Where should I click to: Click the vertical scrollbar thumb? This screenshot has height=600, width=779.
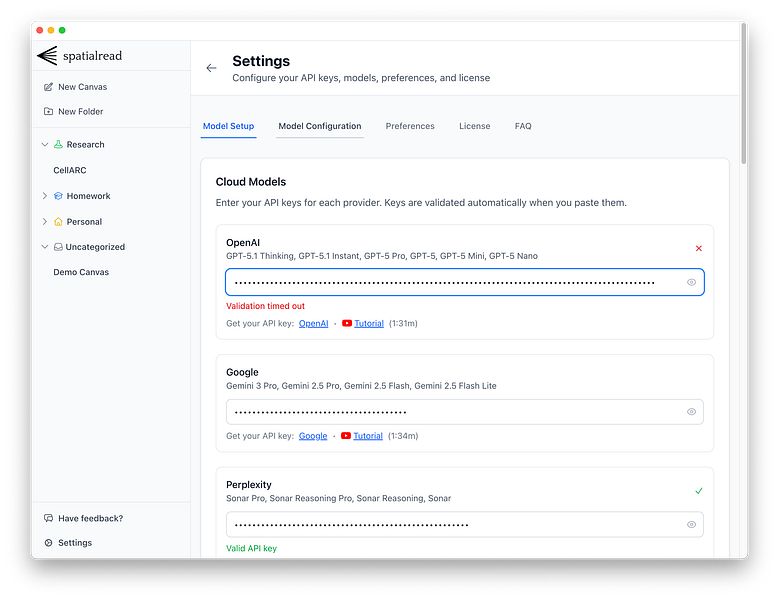pyautogui.click(x=743, y=93)
